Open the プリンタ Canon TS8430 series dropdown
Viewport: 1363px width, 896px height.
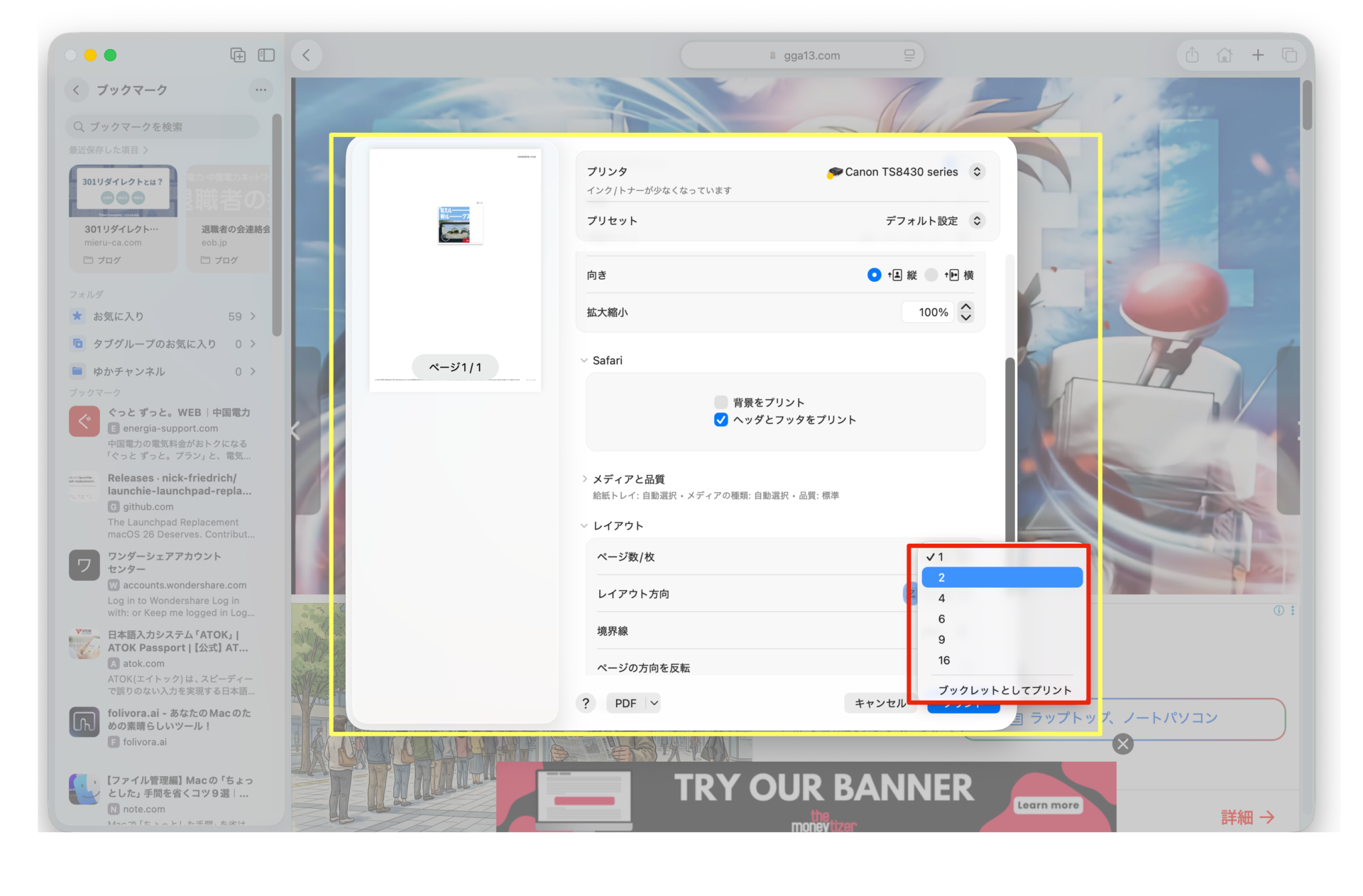pyautogui.click(x=977, y=172)
